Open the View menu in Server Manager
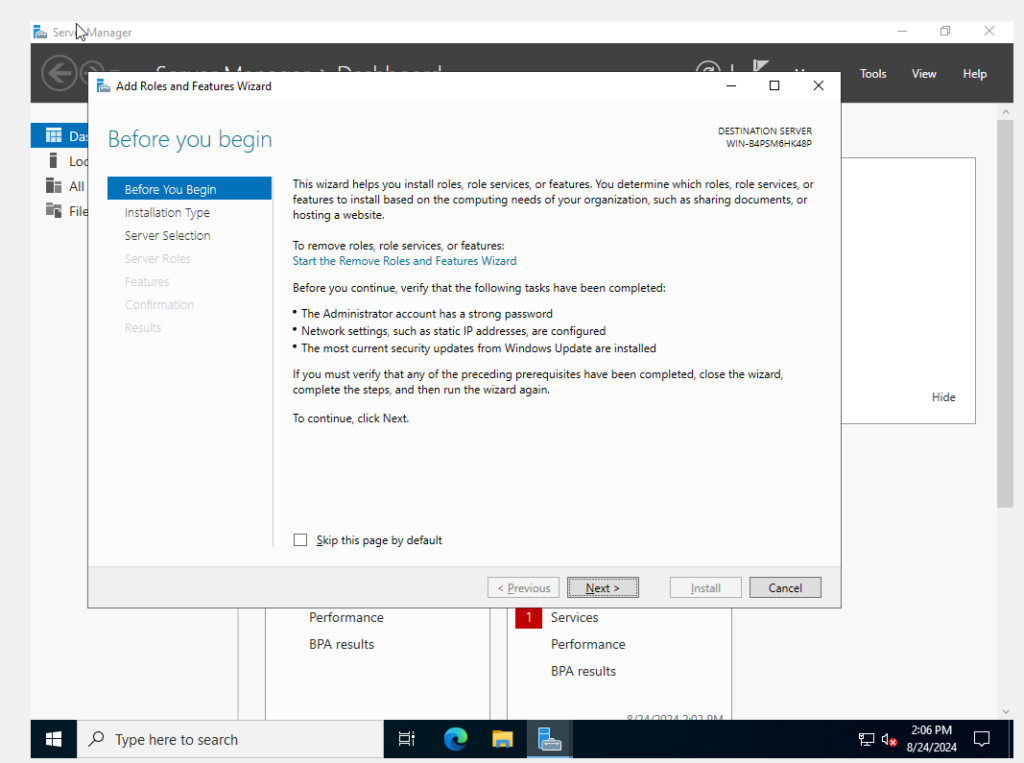The width and height of the screenshot is (1024, 763). pos(923,74)
